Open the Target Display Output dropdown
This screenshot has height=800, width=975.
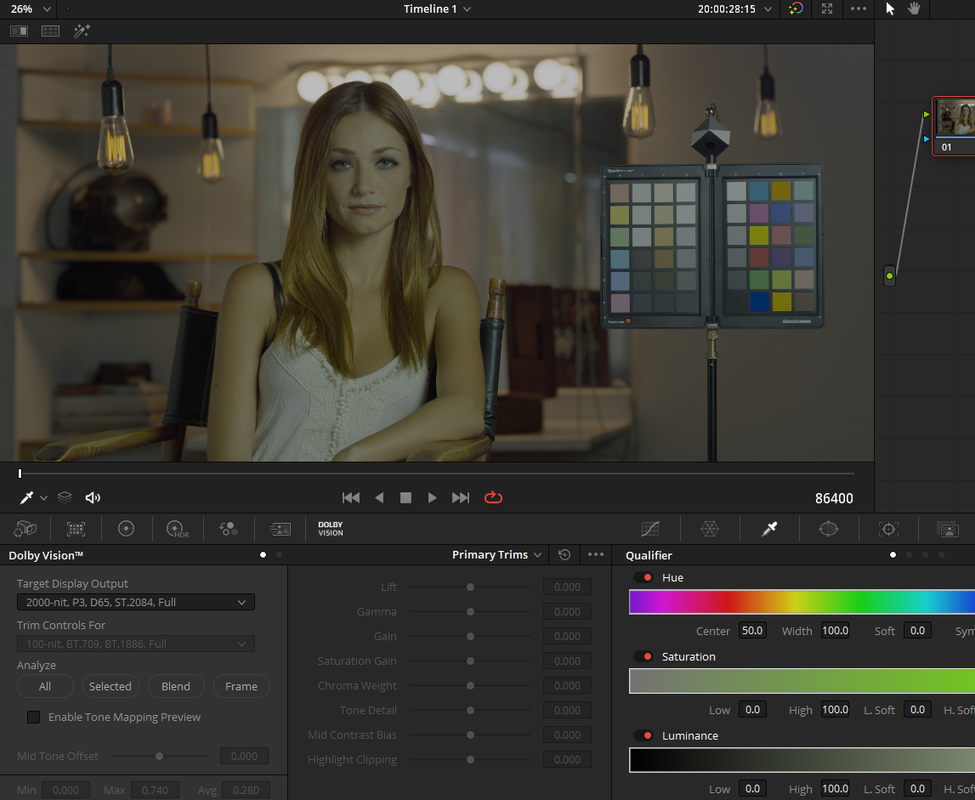click(x=136, y=602)
